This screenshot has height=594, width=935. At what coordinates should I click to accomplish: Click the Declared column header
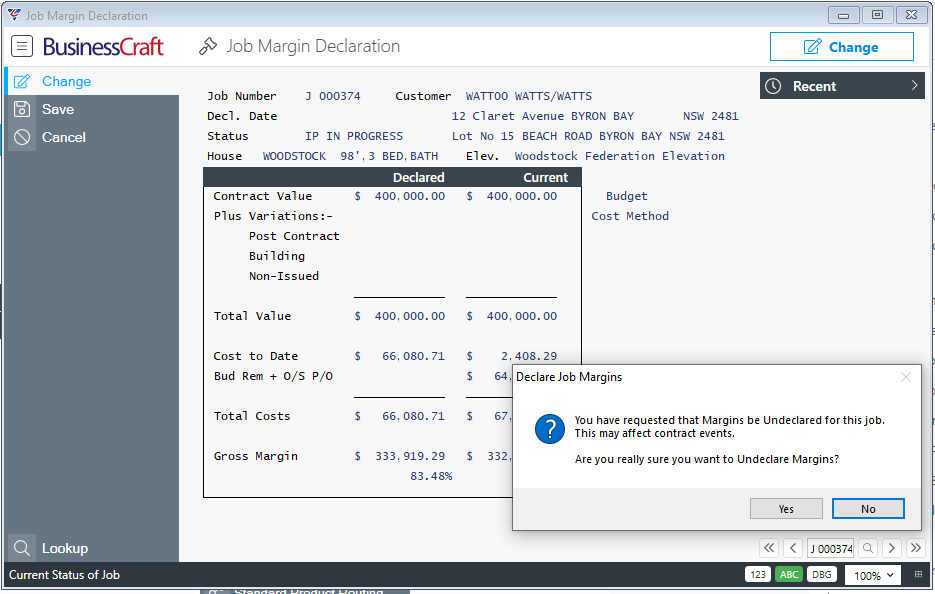click(x=419, y=177)
